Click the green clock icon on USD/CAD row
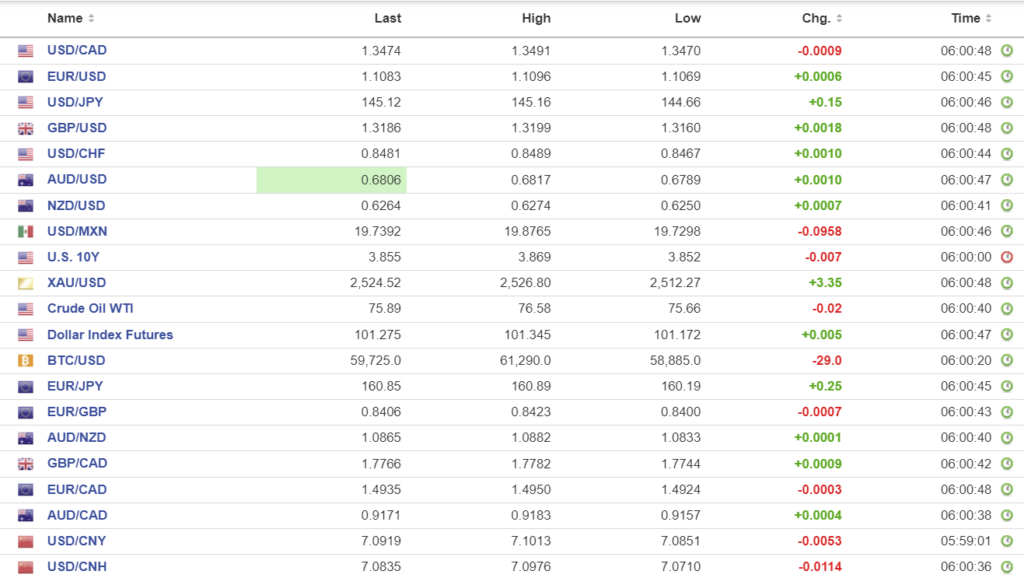The image size is (1024, 578). coord(1007,51)
